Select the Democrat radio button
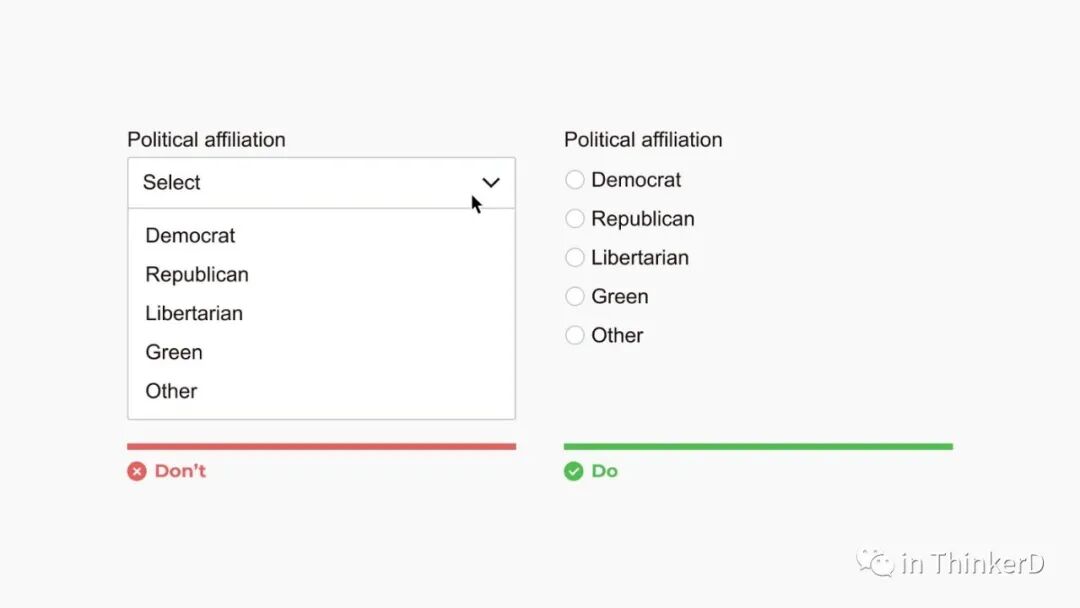 (x=575, y=180)
